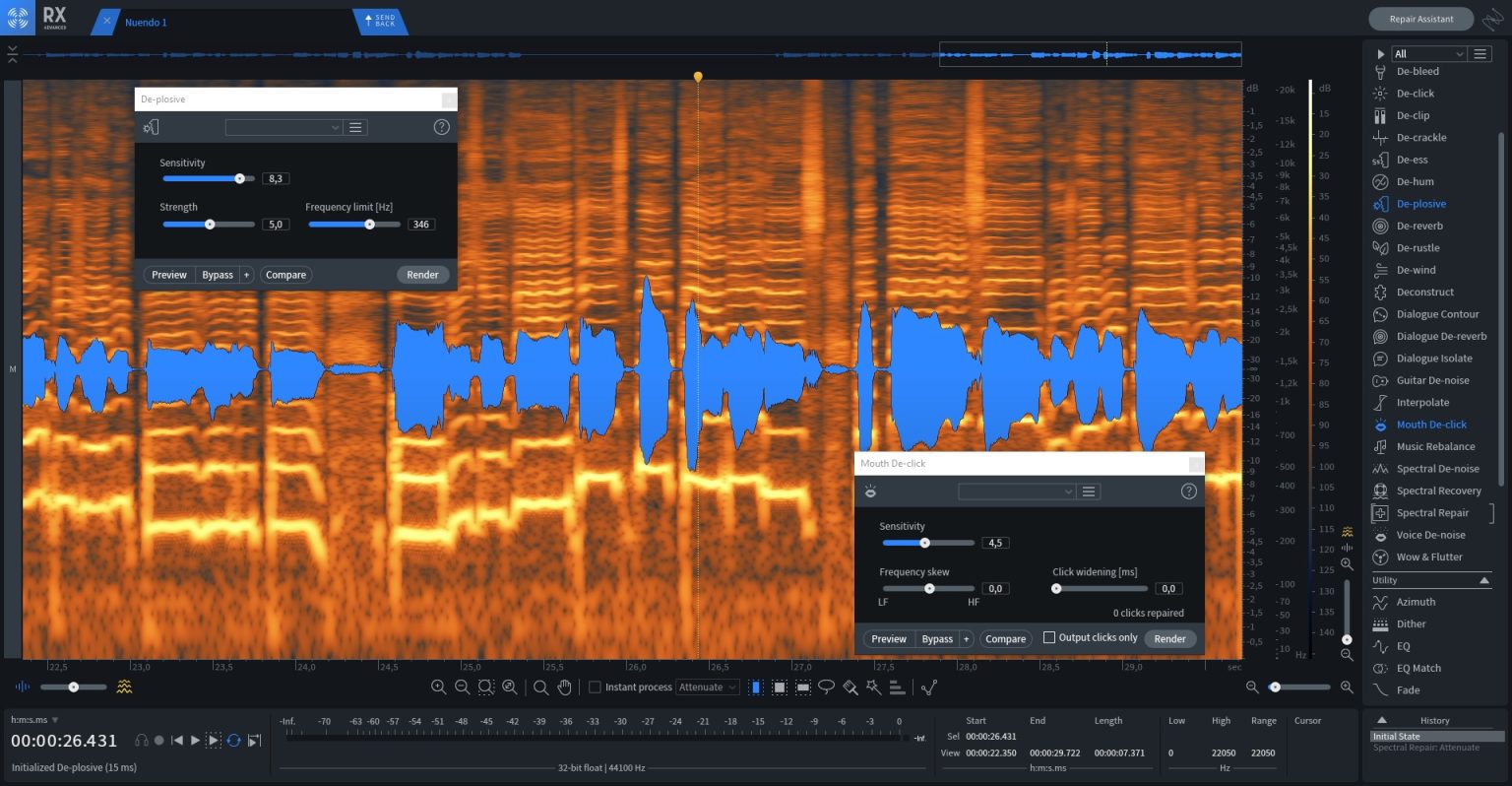Open the Spectral Repair module
The image size is (1512, 786).
[x=1432, y=513]
